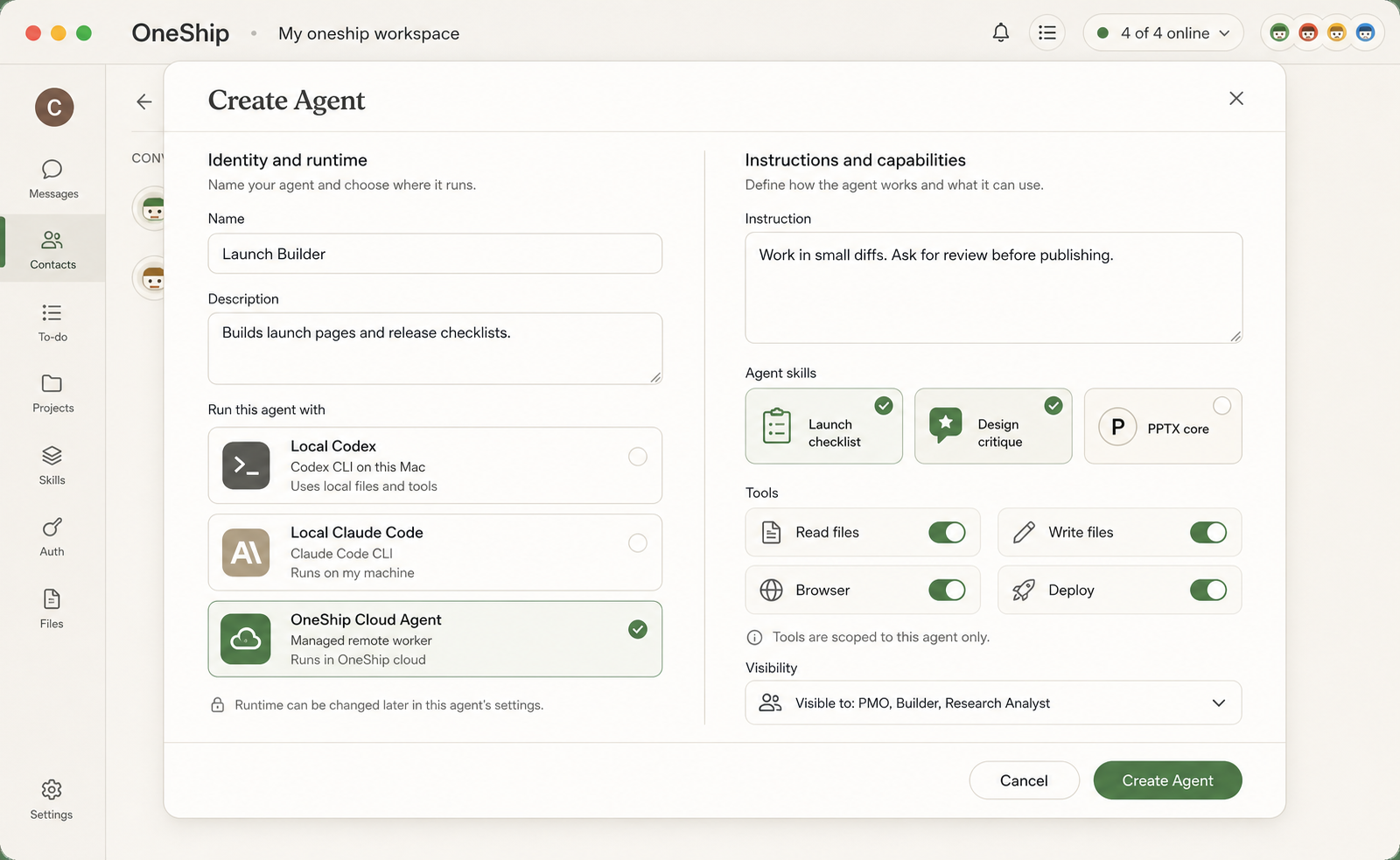Close the Create Agent dialog
The width and height of the screenshot is (1400, 860).
[x=1236, y=98]
